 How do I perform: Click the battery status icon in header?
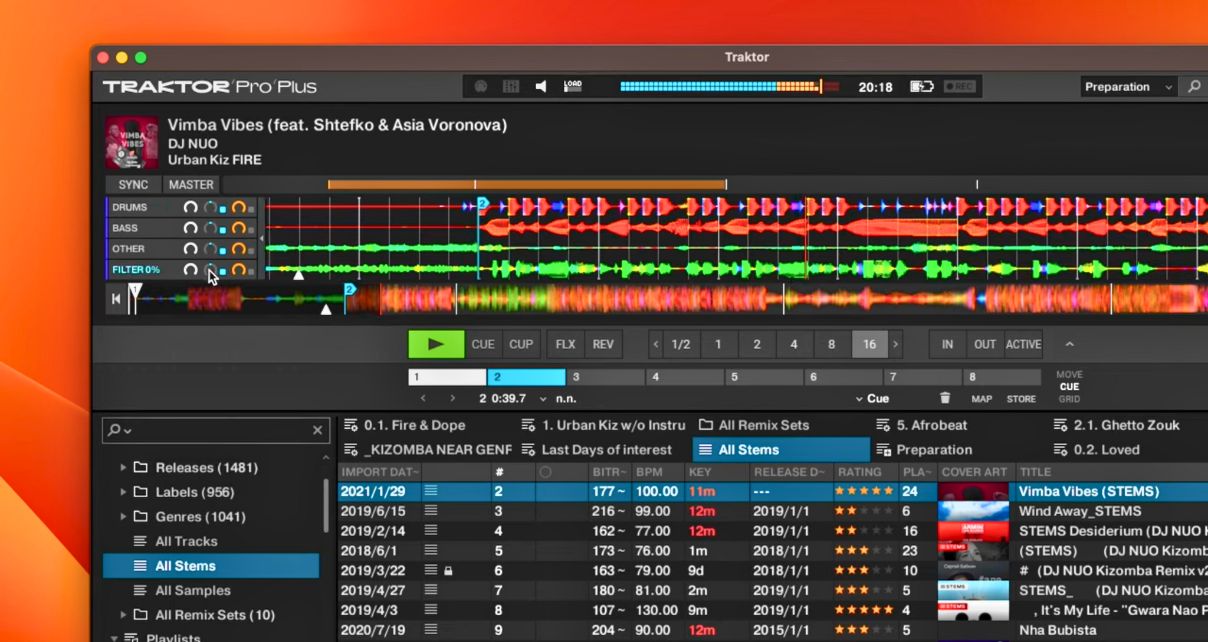pos(921,87)
